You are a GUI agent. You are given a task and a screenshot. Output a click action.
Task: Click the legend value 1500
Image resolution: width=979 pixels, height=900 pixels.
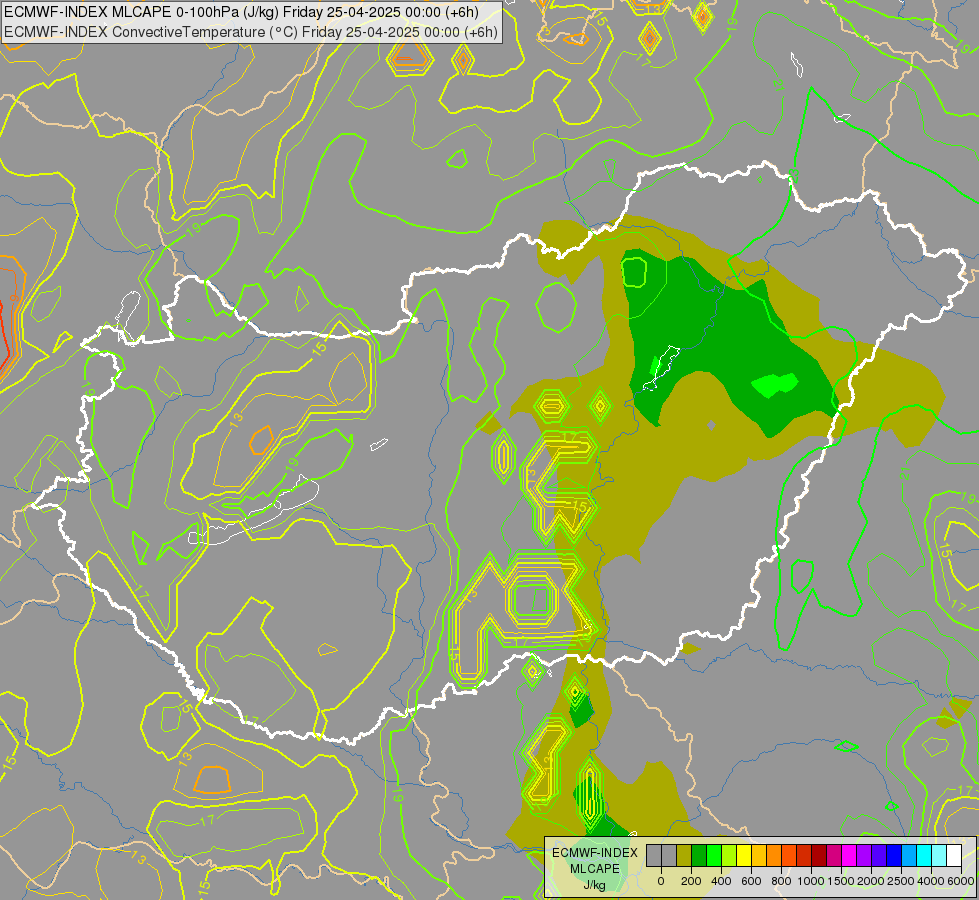[842, 881]
